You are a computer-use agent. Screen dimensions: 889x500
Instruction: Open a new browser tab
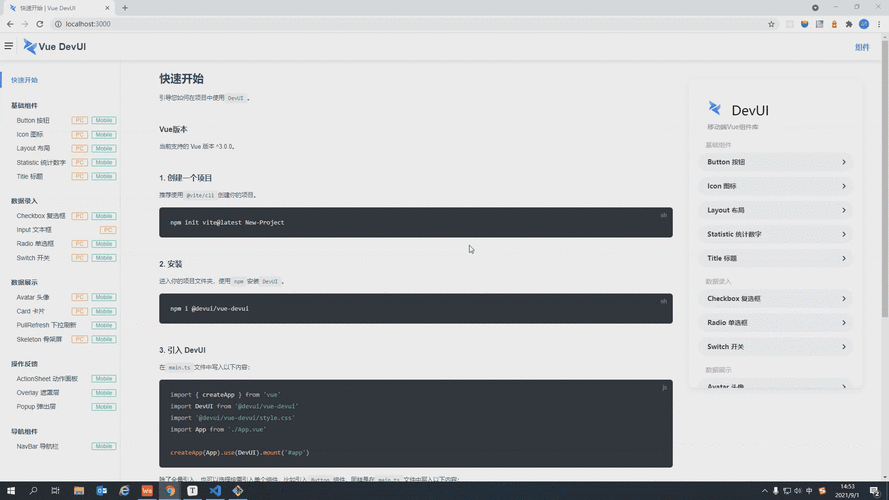[125, 8]
